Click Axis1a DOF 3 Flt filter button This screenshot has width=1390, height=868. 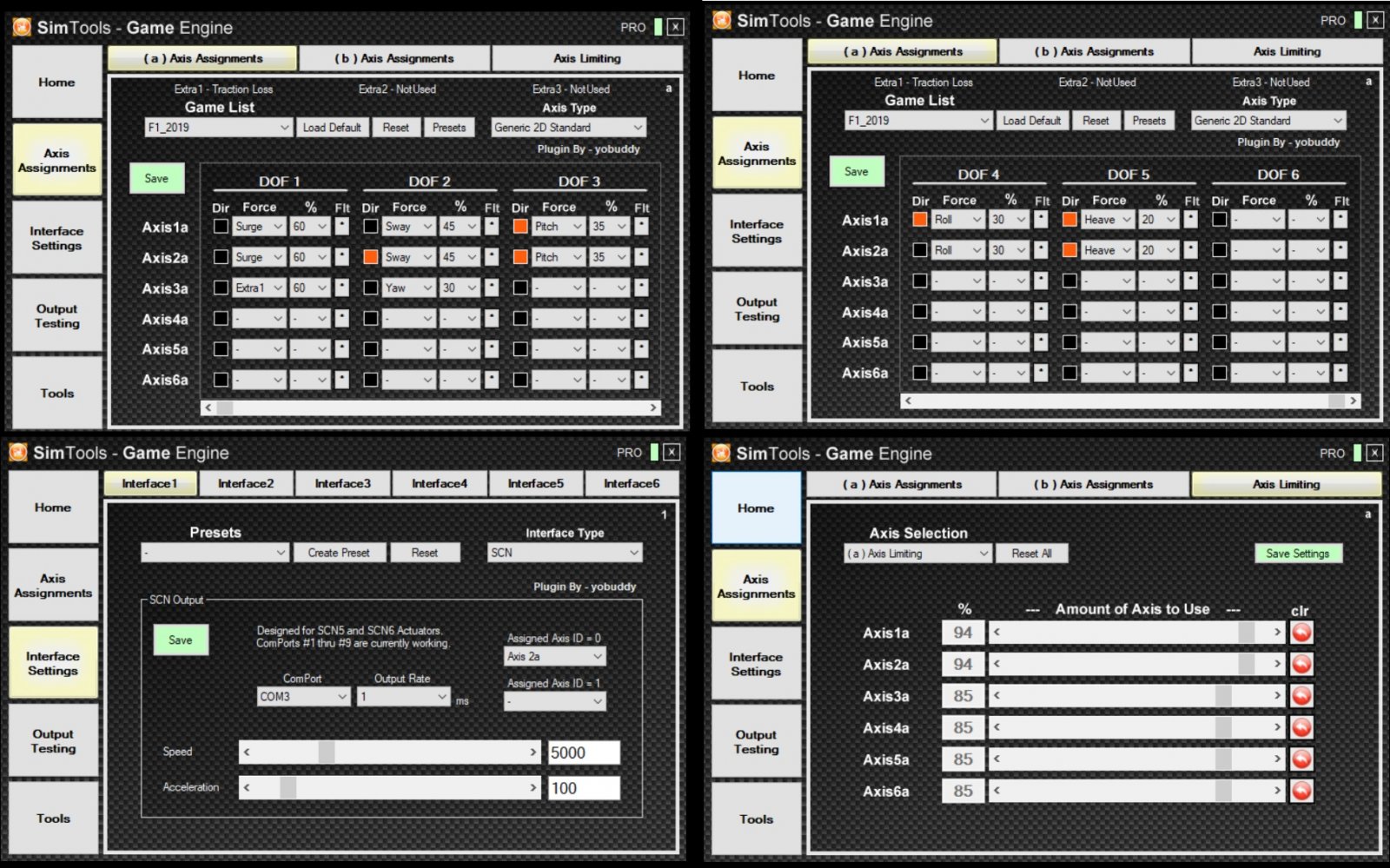click(641, 226)
